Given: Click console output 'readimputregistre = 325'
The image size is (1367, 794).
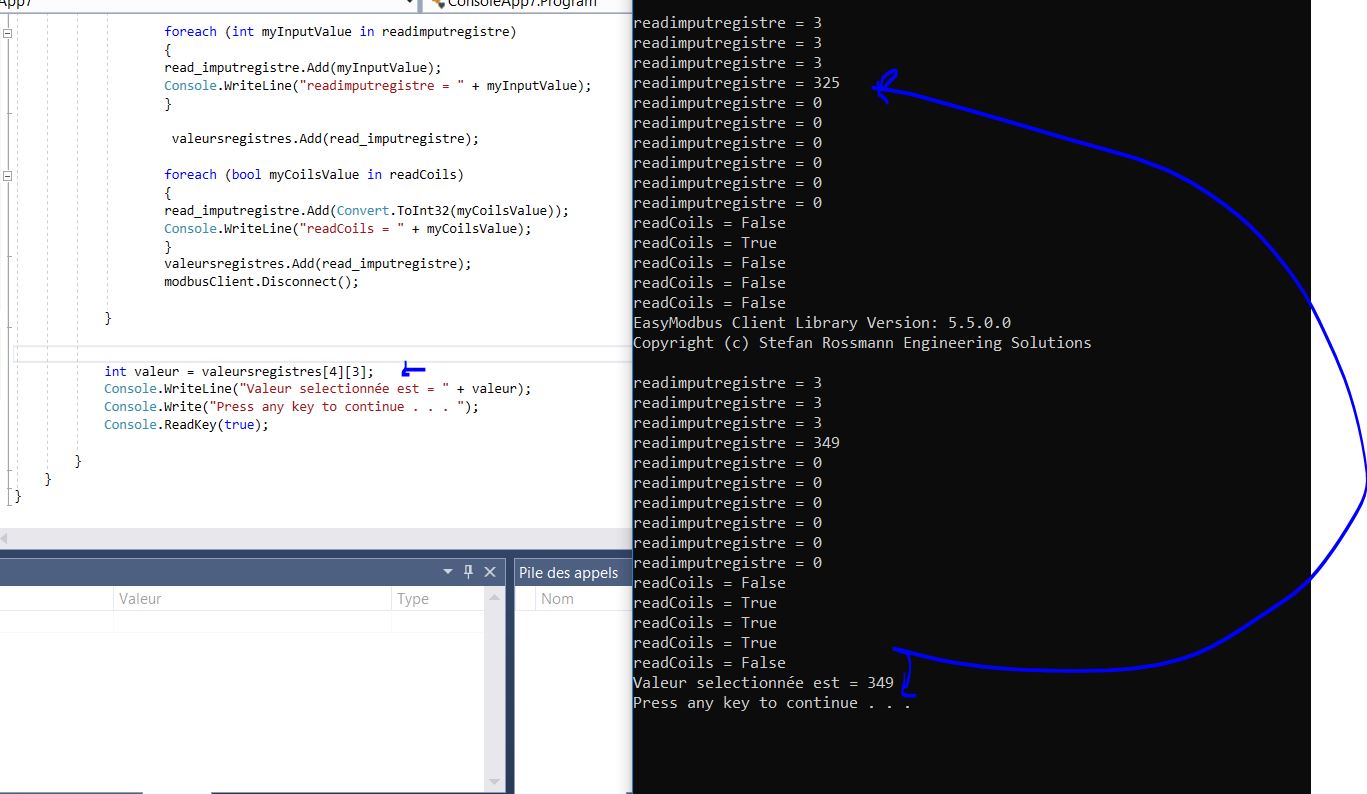Looking at the screenshot, I should 737,83.
